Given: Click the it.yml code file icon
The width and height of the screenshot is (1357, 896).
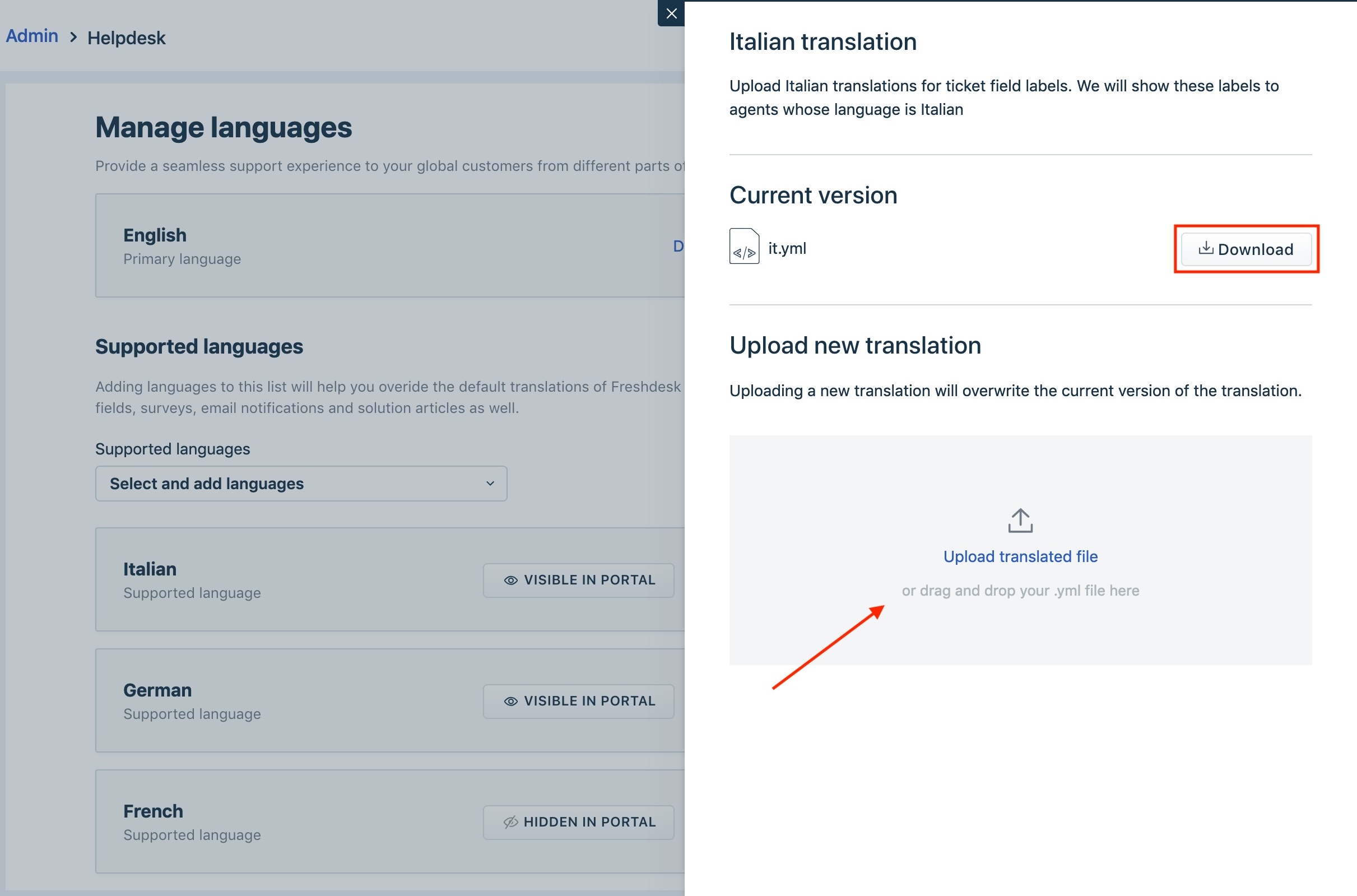Looking at the screenshot, I should (x=744, y=247).
